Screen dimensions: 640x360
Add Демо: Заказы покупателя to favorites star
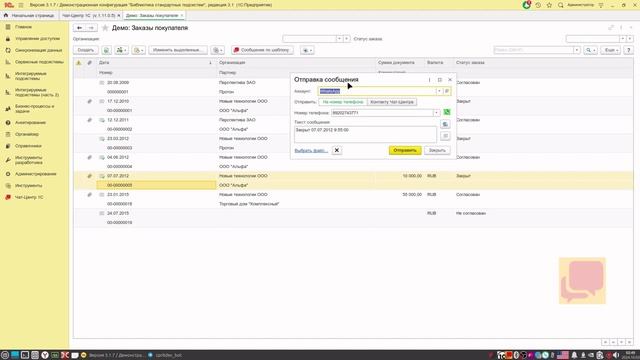pyautogui.click(x=105, y=28)
